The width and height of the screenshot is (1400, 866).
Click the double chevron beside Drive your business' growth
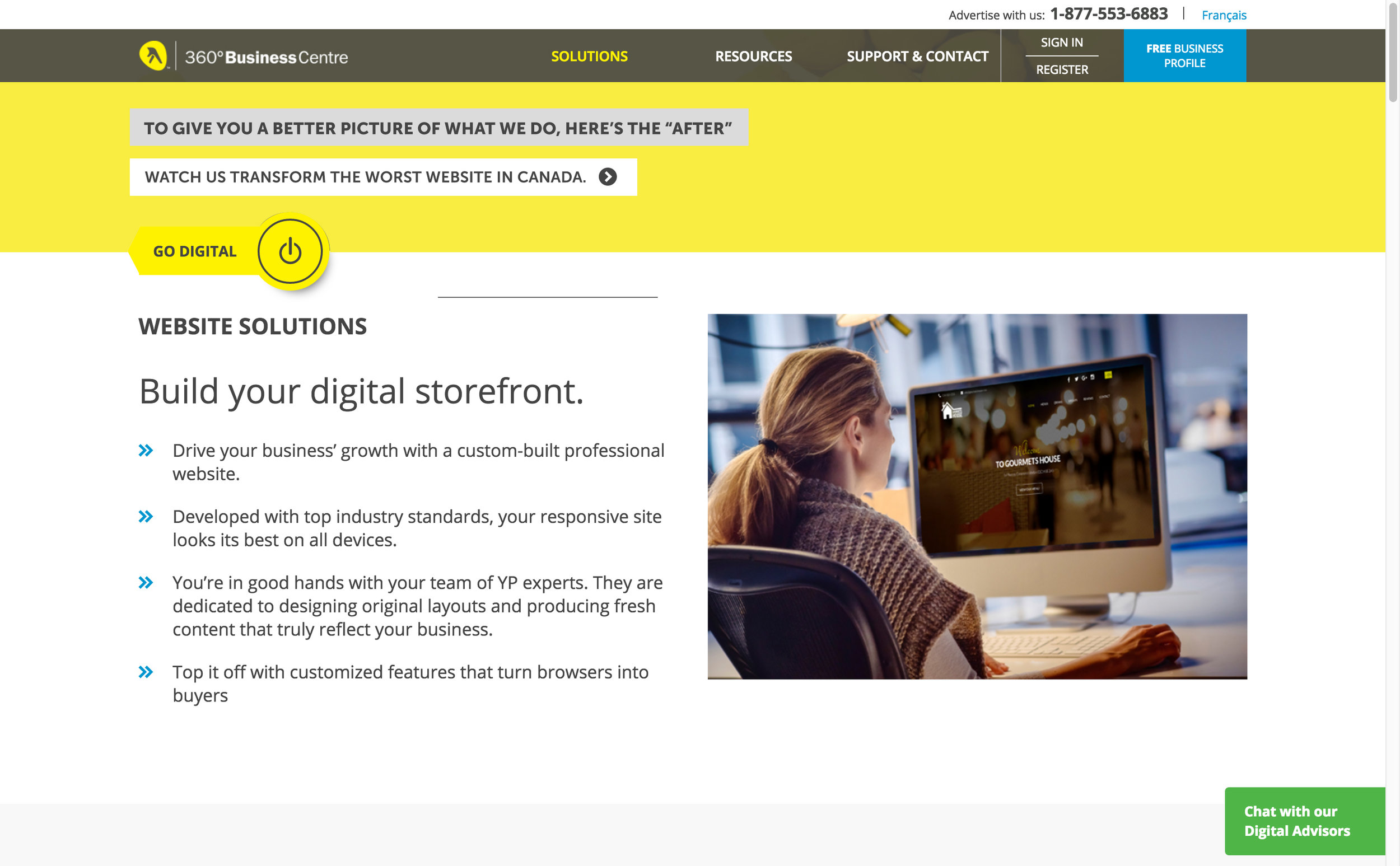coord(146,450)
